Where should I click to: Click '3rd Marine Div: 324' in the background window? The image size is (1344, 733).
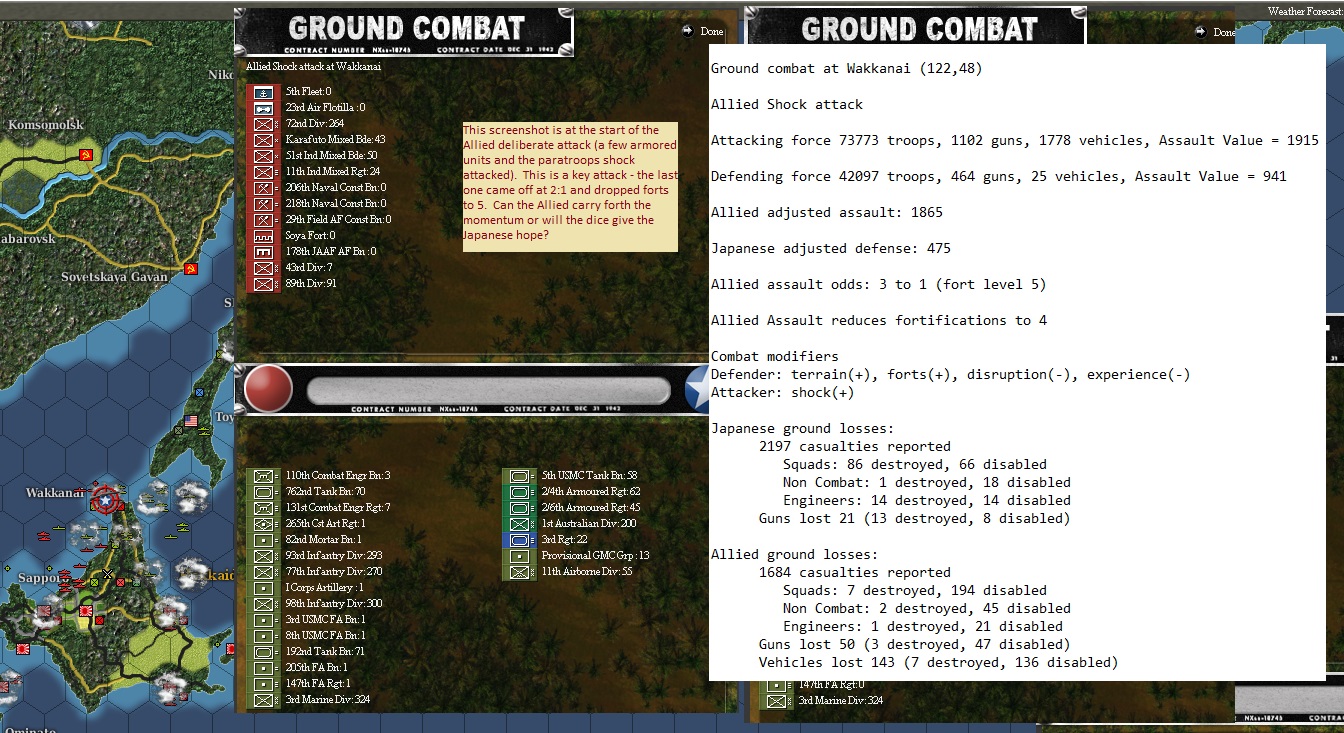tap(825, 701)
